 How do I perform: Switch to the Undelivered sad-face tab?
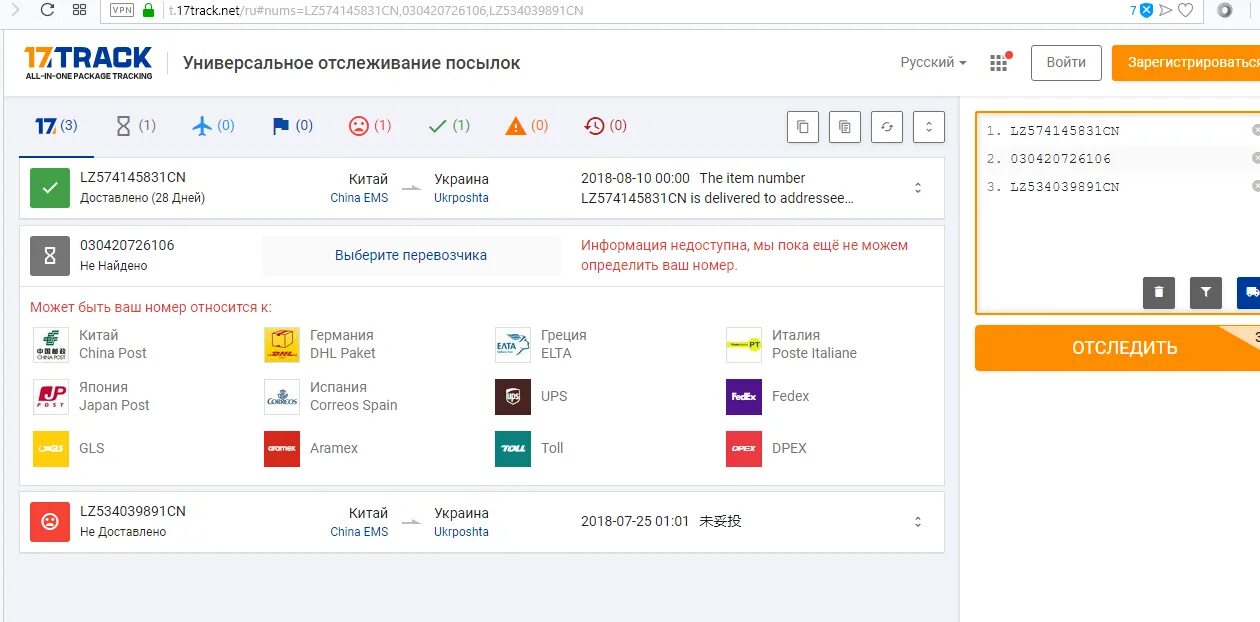click(370, 126)
